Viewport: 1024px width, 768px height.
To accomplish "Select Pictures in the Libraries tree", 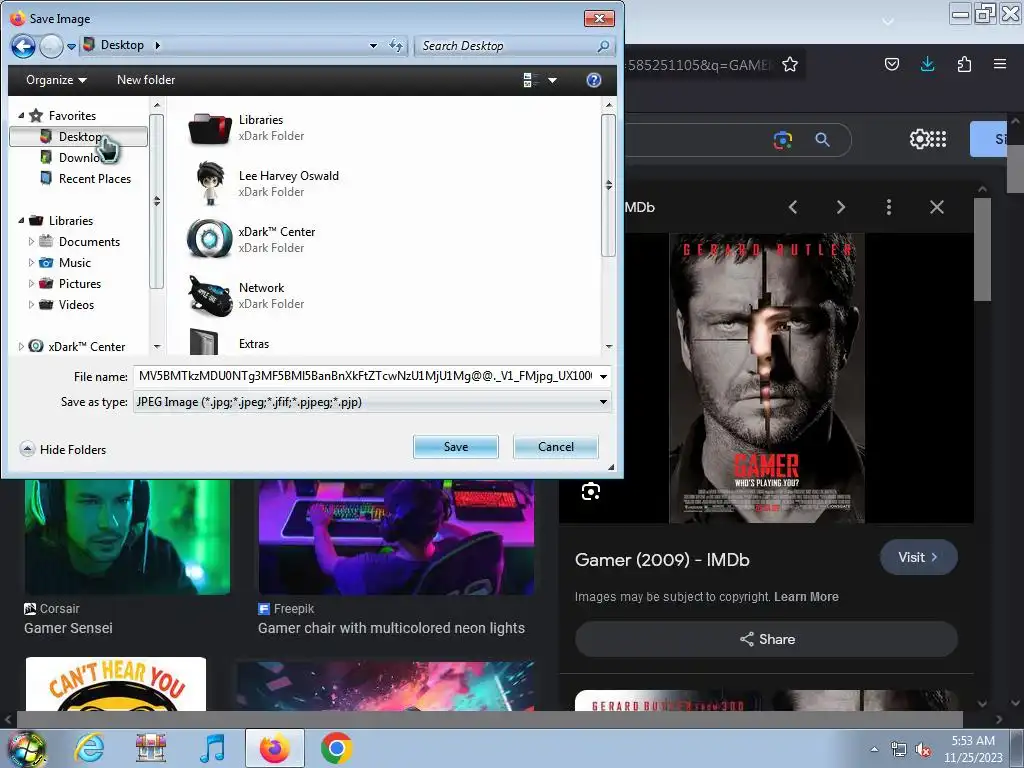I will [x=71, y=283].
